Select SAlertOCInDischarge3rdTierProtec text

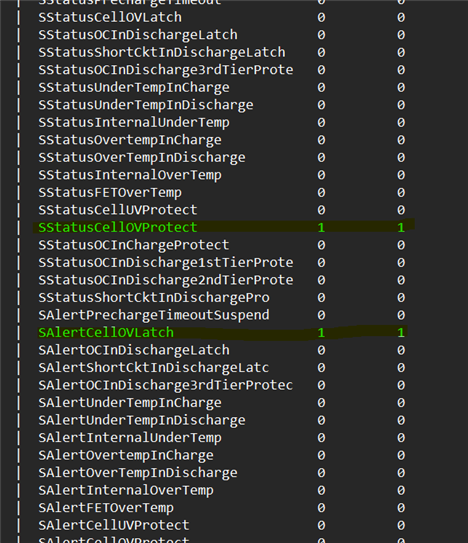[x=166, y=385]
